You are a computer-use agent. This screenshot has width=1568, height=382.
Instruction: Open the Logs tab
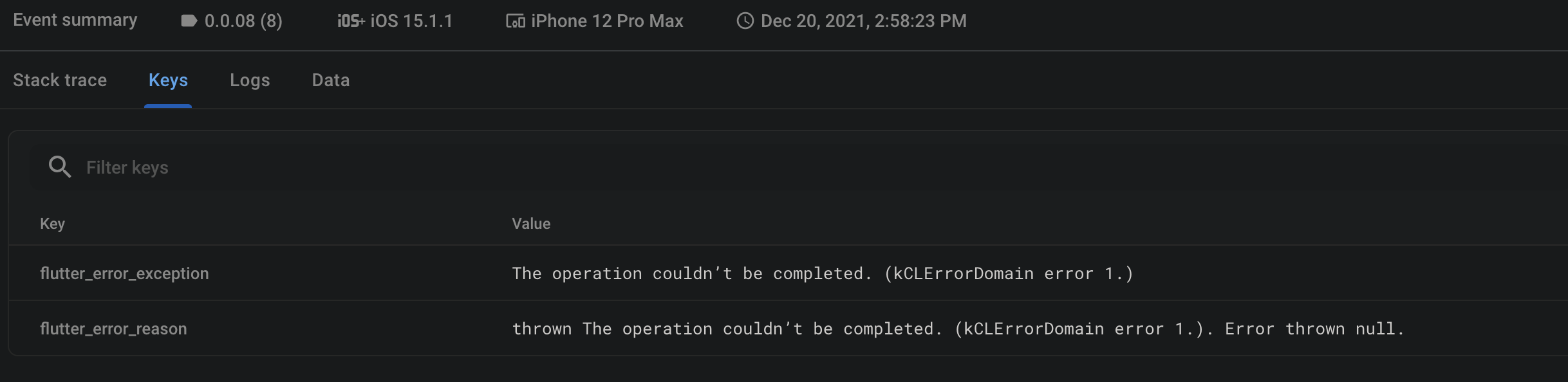click(250, 80)
